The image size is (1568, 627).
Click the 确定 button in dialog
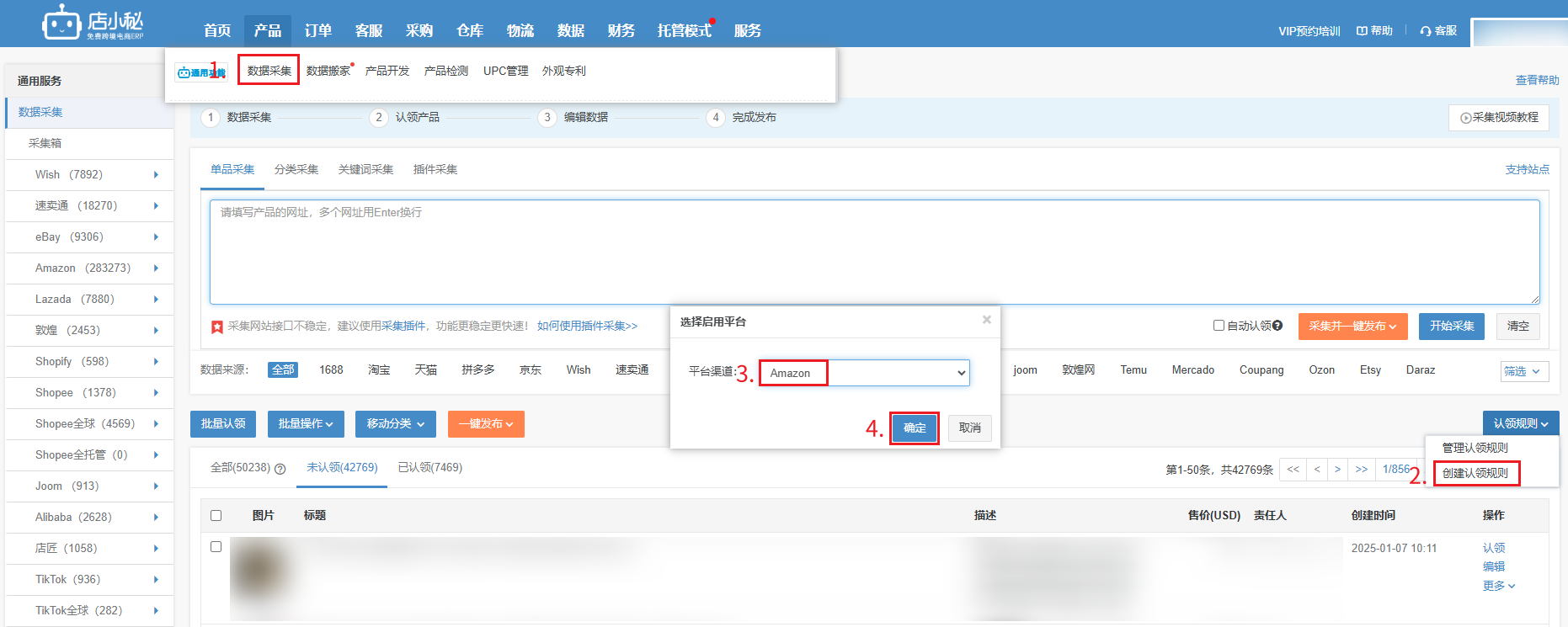[x=915, y=428]
